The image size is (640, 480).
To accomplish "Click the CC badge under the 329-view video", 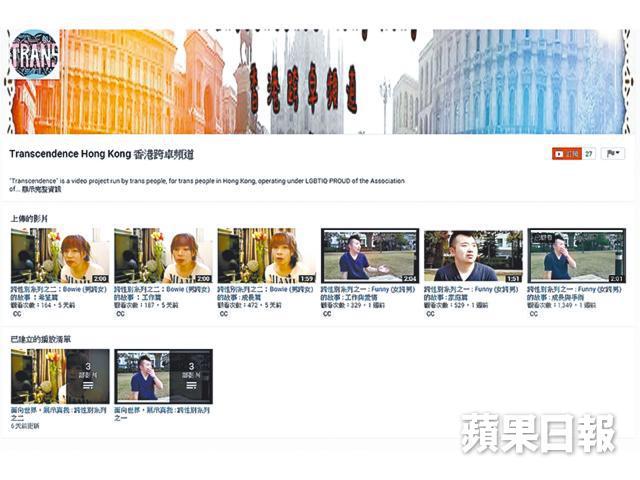I will point(327,314).
